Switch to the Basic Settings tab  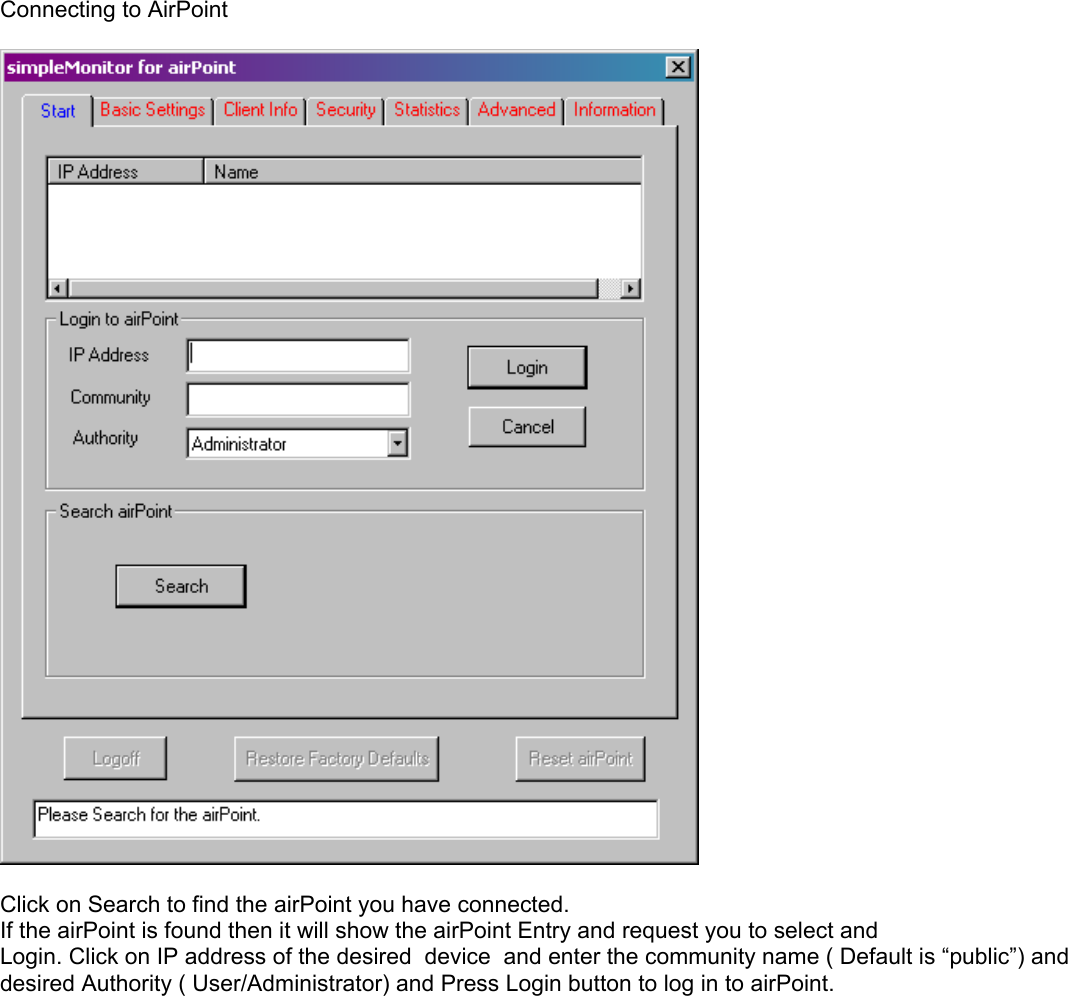point(152,110)
